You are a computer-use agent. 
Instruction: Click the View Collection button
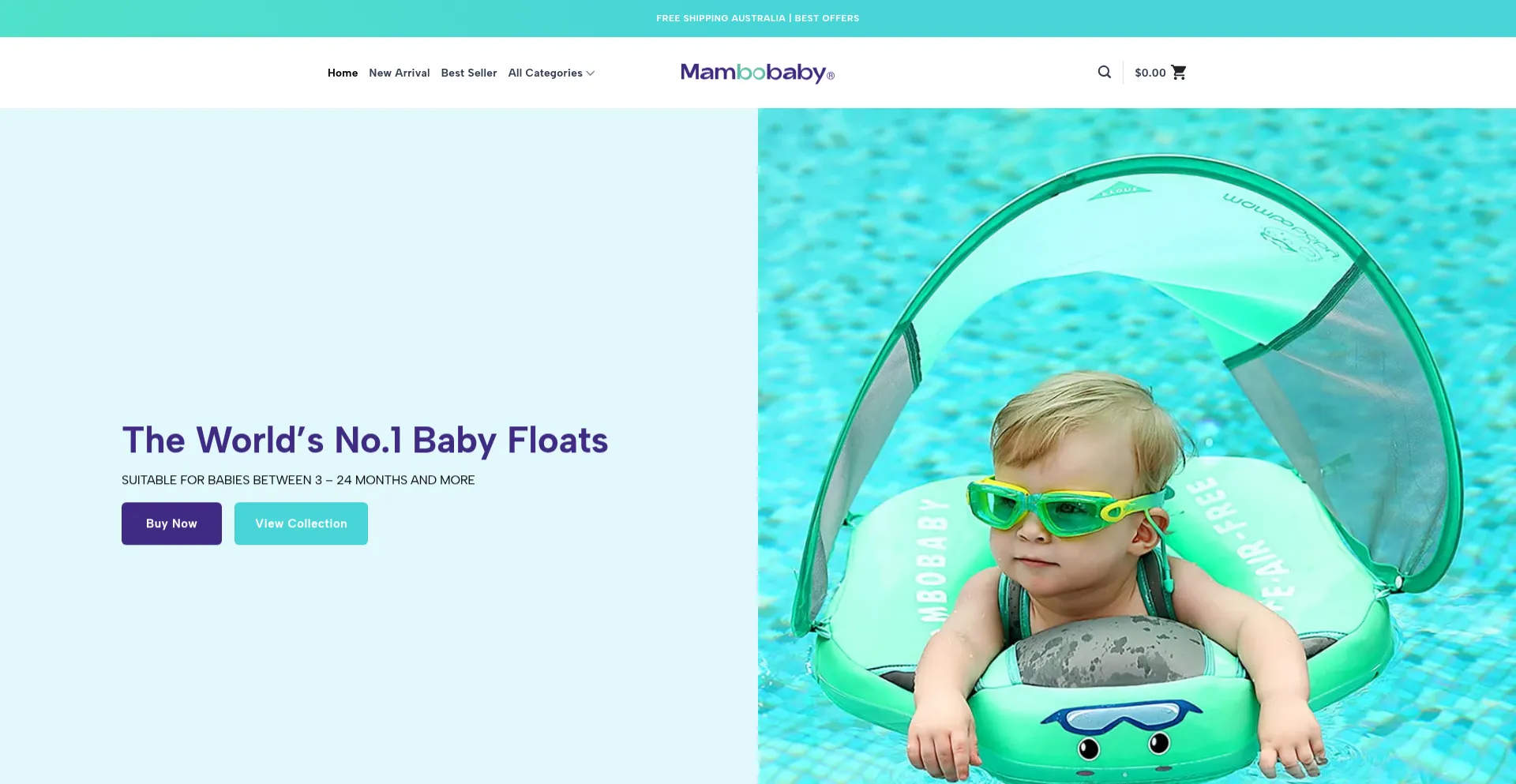tap(301, 523)
